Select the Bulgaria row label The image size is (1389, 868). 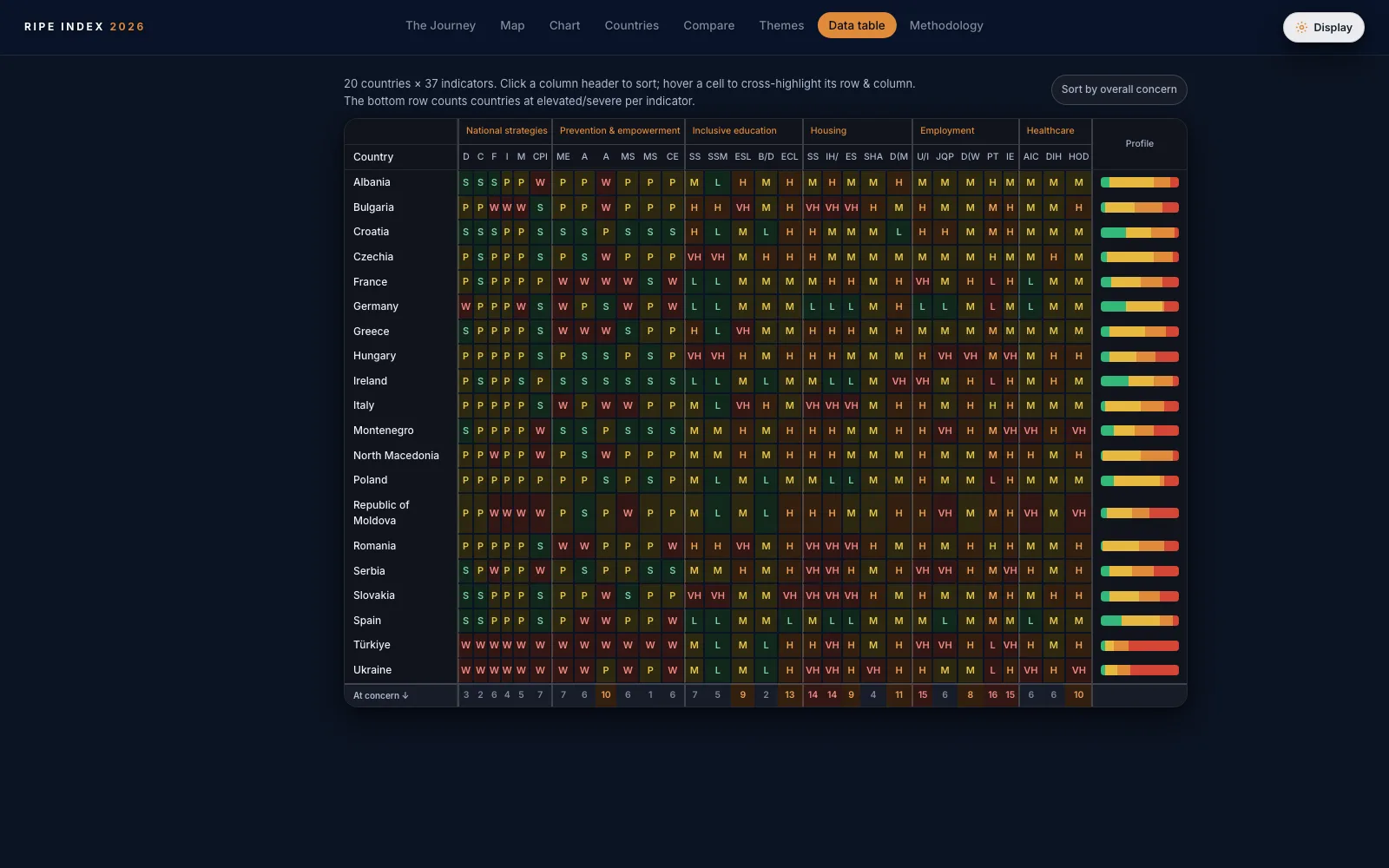point(373,207)
